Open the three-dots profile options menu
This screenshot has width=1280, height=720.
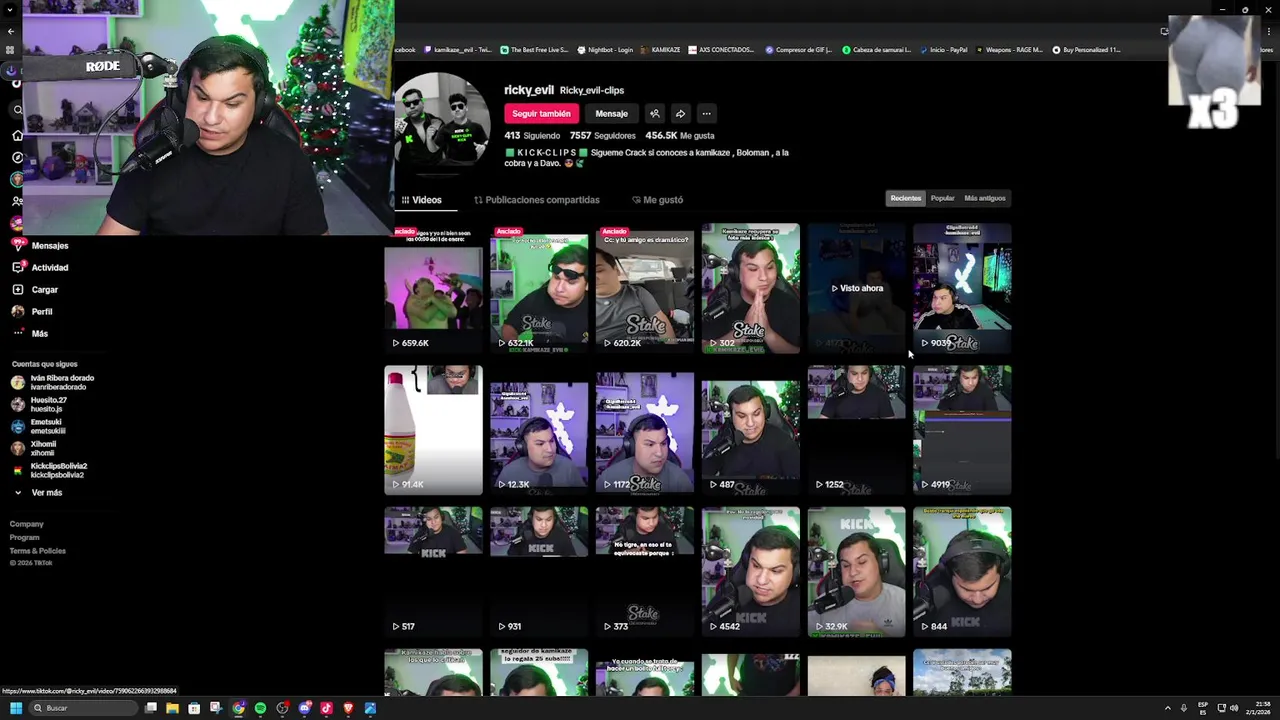tap(706, 114)
